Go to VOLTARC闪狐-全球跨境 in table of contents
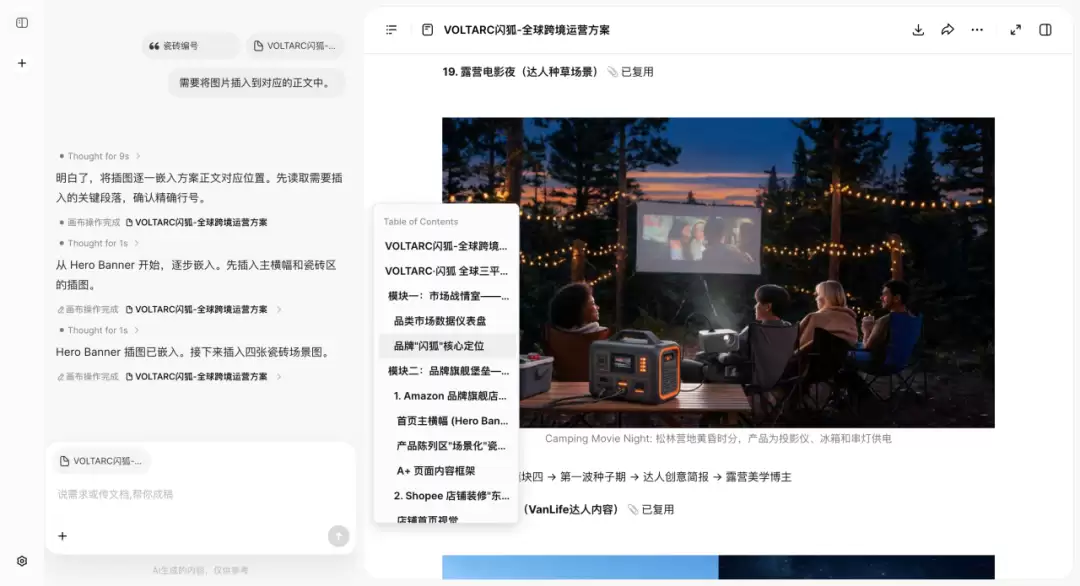The width and height of the screenshot is (1080, 586). click(x=446, y=246)
